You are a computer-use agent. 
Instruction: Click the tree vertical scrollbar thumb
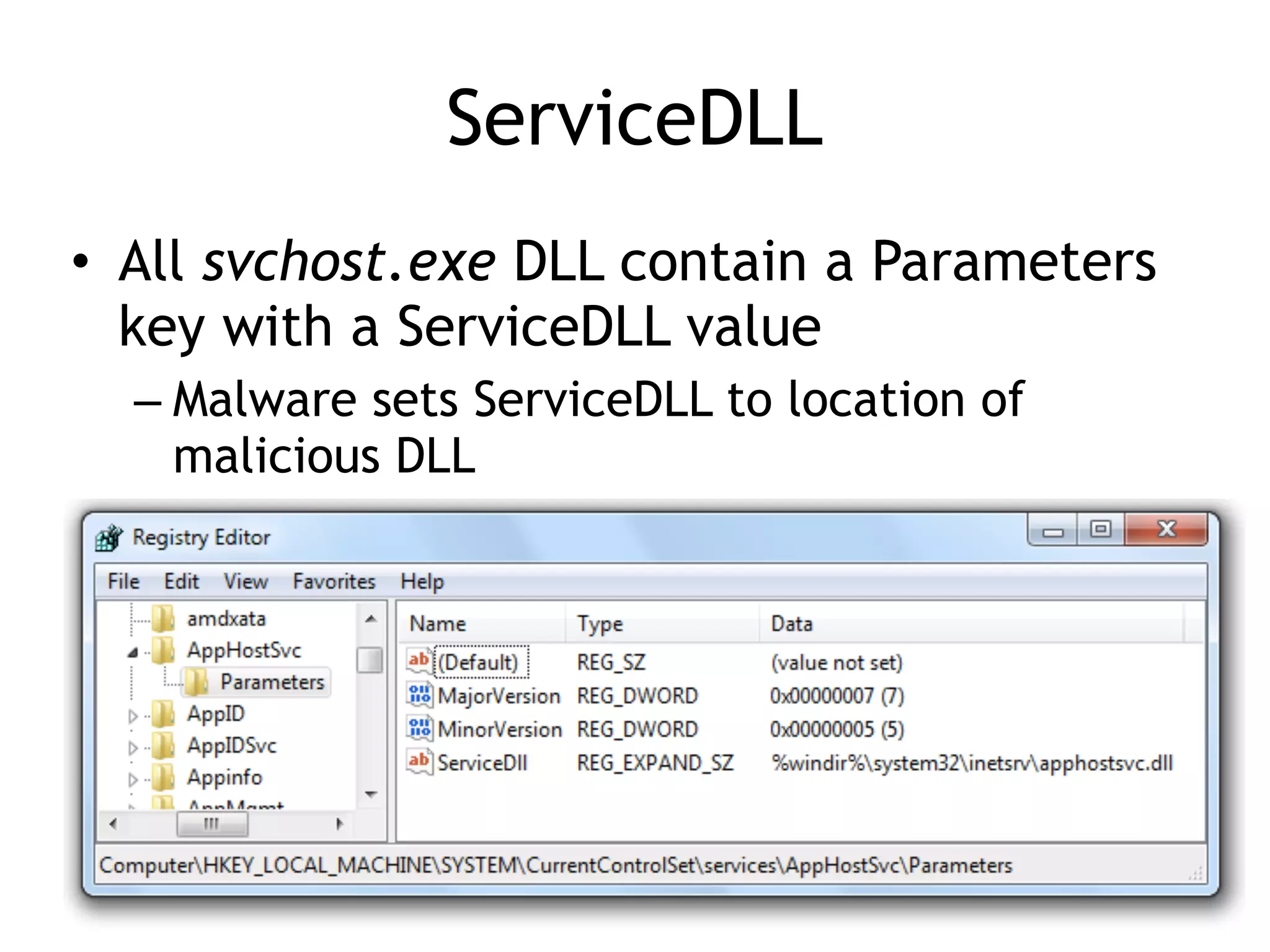click(x=370, y=659)
